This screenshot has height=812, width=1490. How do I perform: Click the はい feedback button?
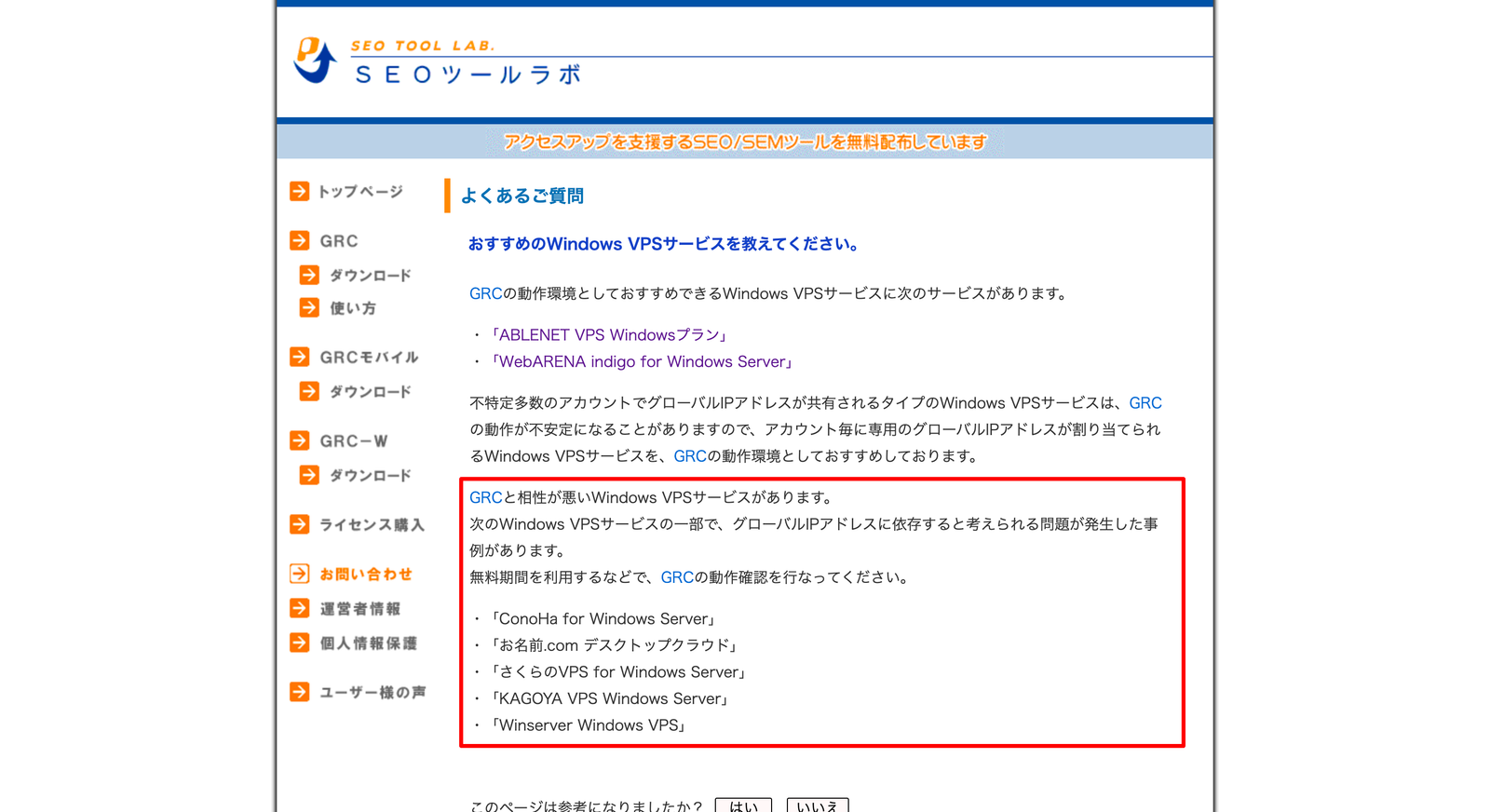click(743, 805)
